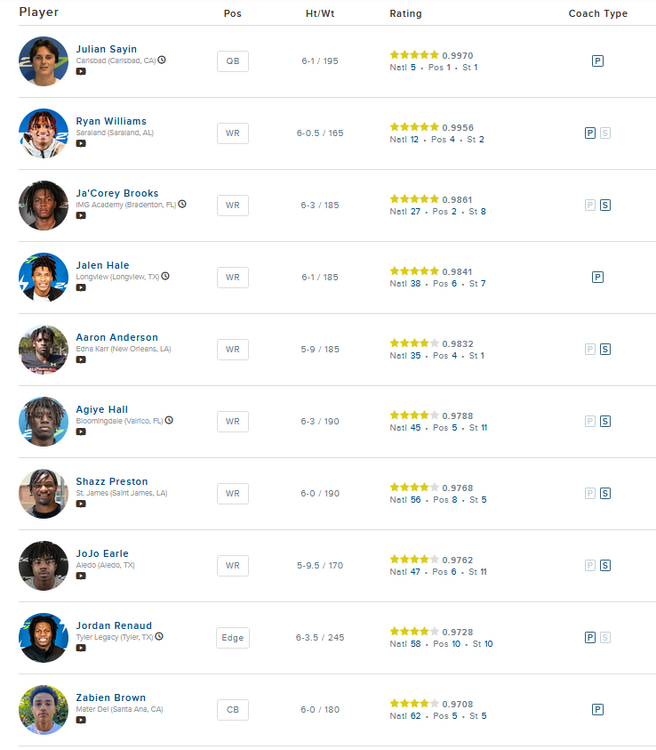Click Ryan Williams' state rank 2 link
656x750 pixels.
coord(481,140)
